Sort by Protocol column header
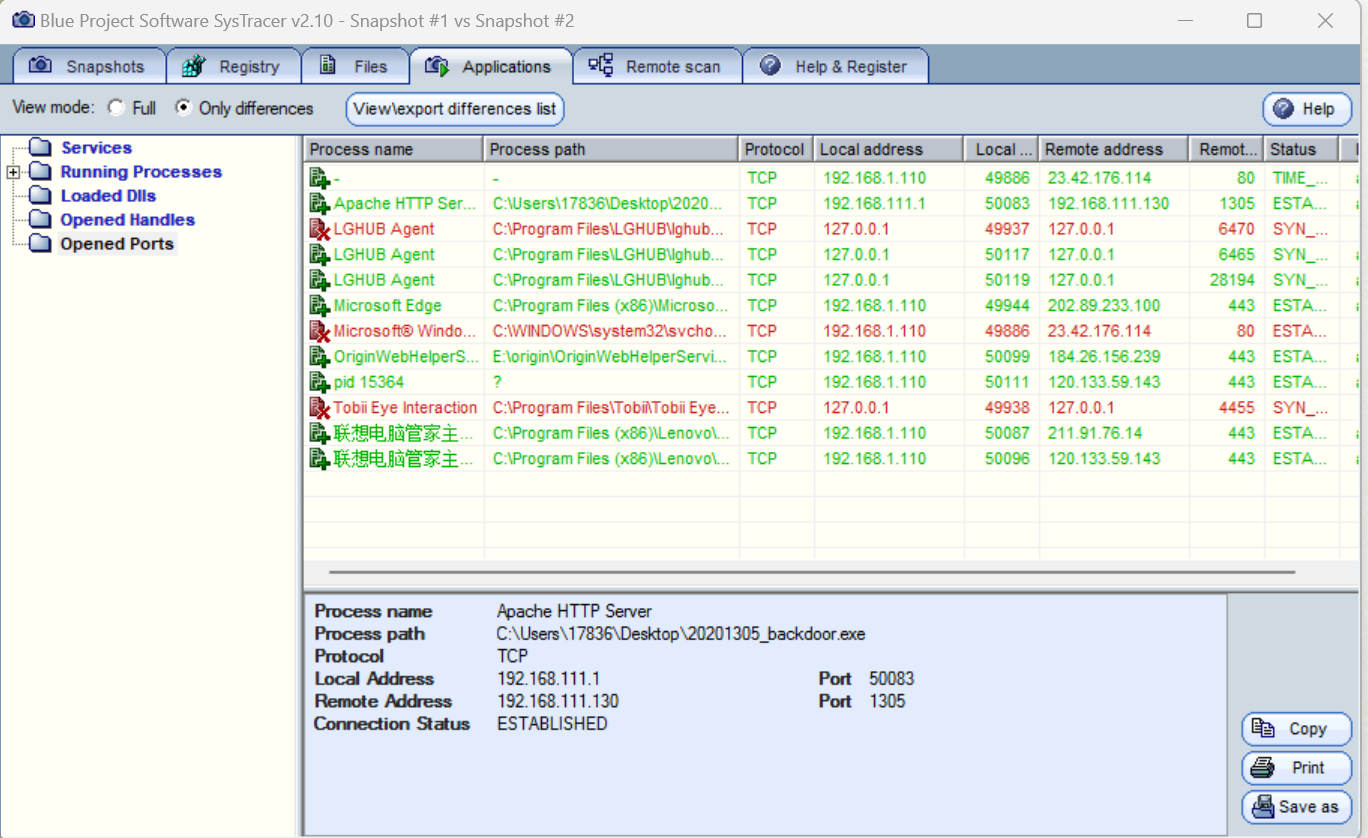The image size is (1368, 838). [776, 149]
